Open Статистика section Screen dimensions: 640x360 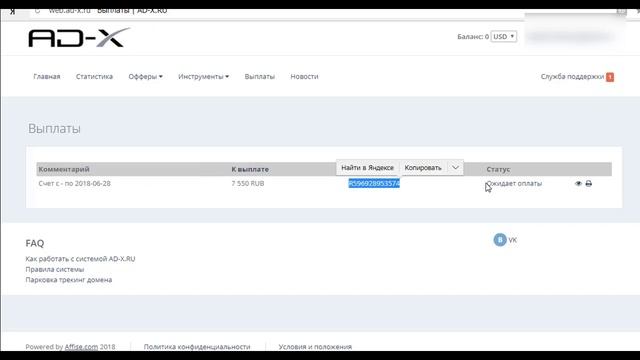[x=94, y=77]
